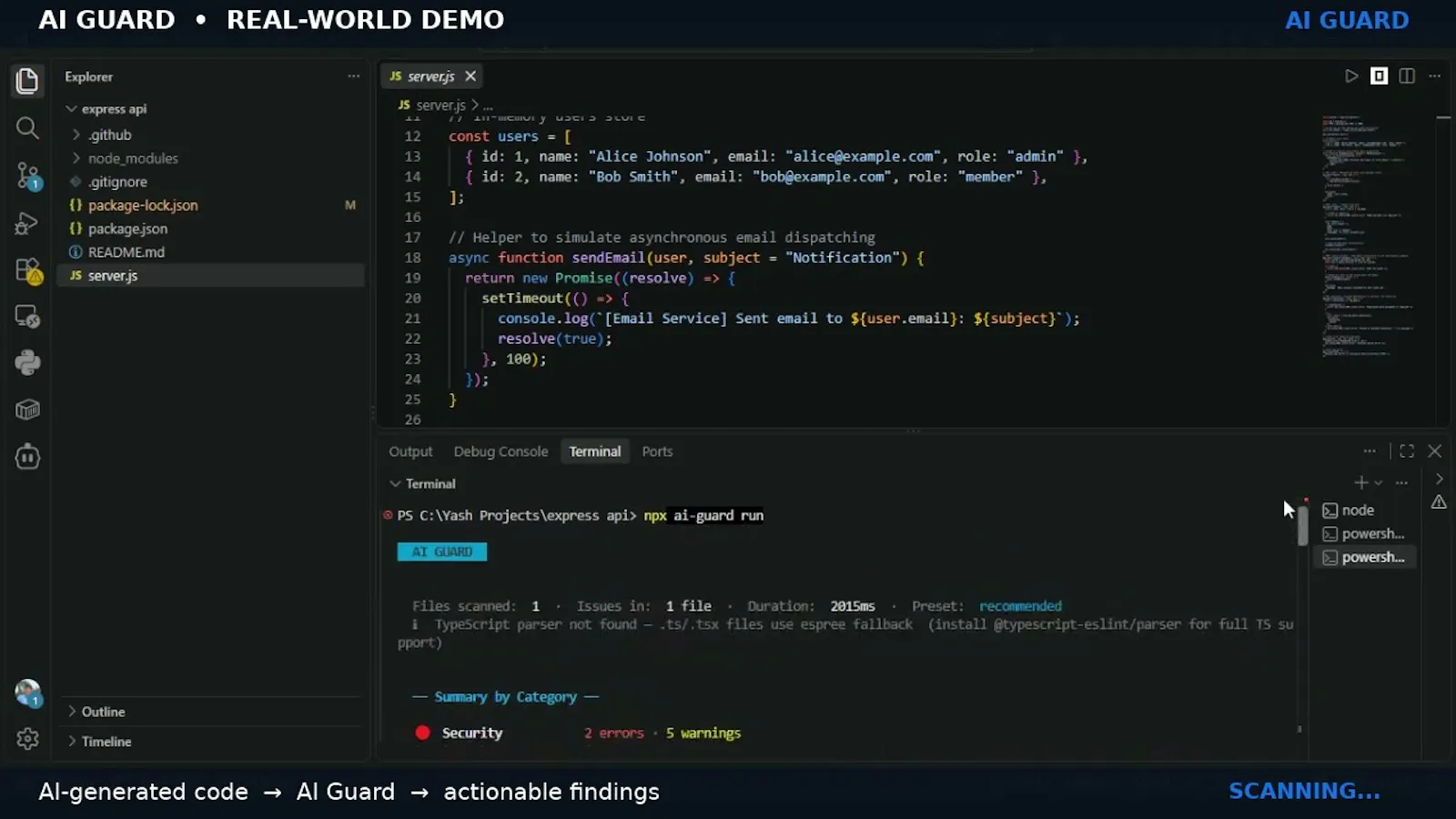Switch to the Debug Console tab
This screenshot has height=819, width=1456.
[x=500, y=451]
